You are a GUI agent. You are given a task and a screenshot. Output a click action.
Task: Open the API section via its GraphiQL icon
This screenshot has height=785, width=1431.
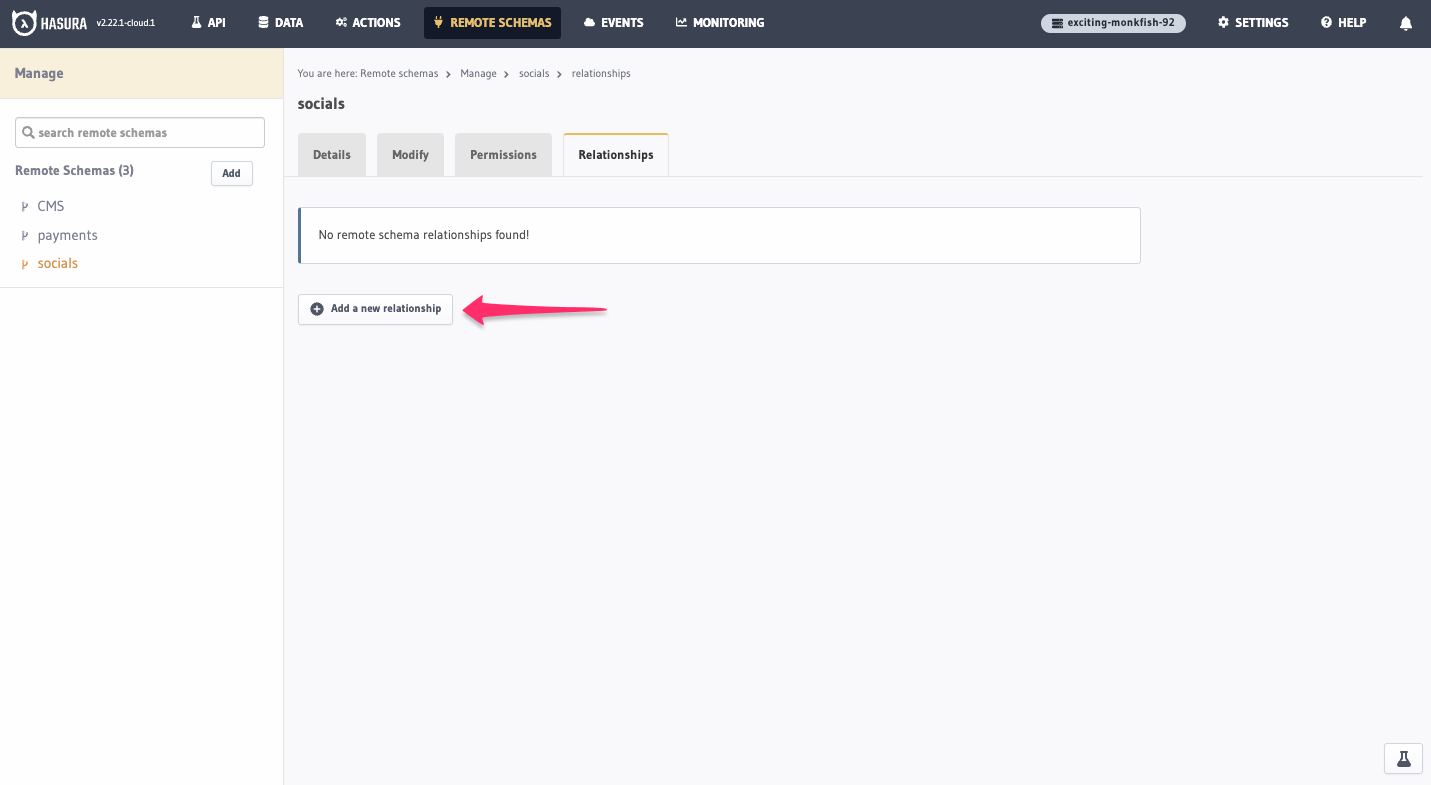197,22
